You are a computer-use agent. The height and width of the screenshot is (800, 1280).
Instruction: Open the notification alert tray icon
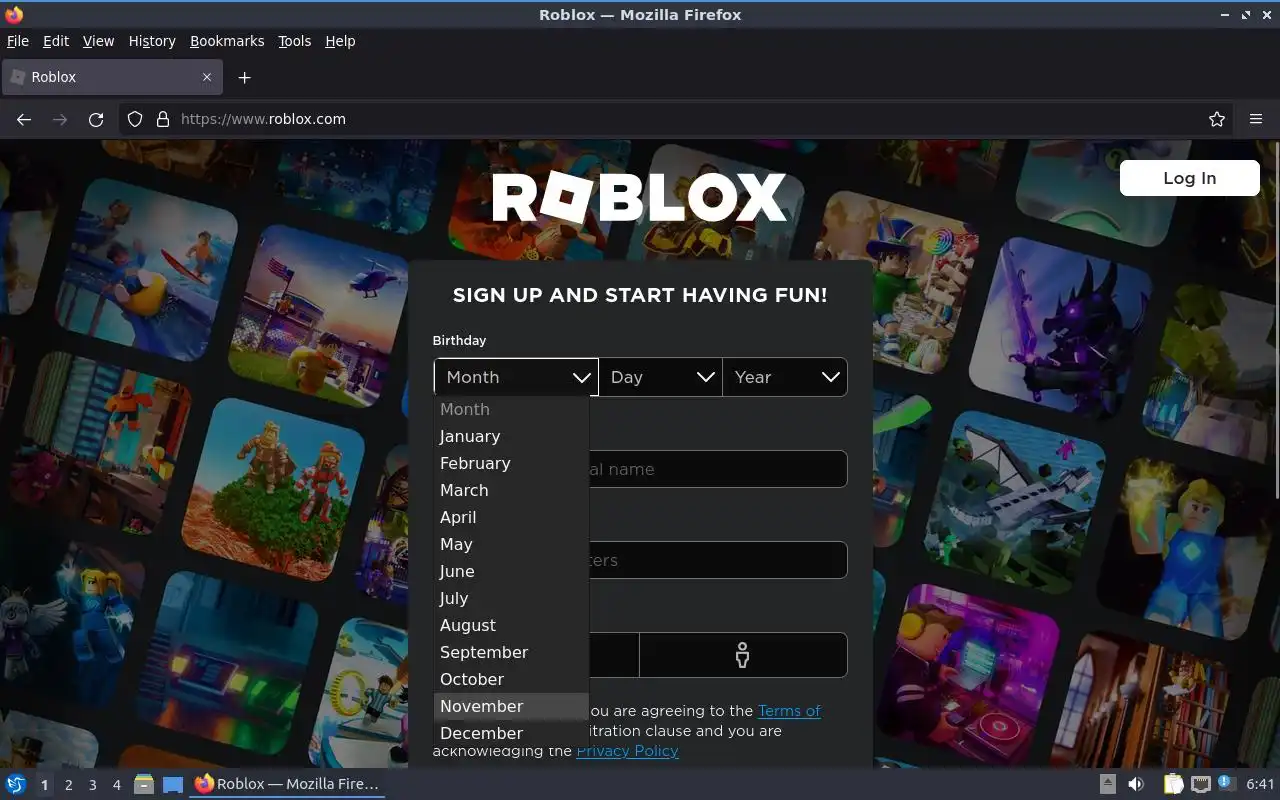tap(1226, 784)
